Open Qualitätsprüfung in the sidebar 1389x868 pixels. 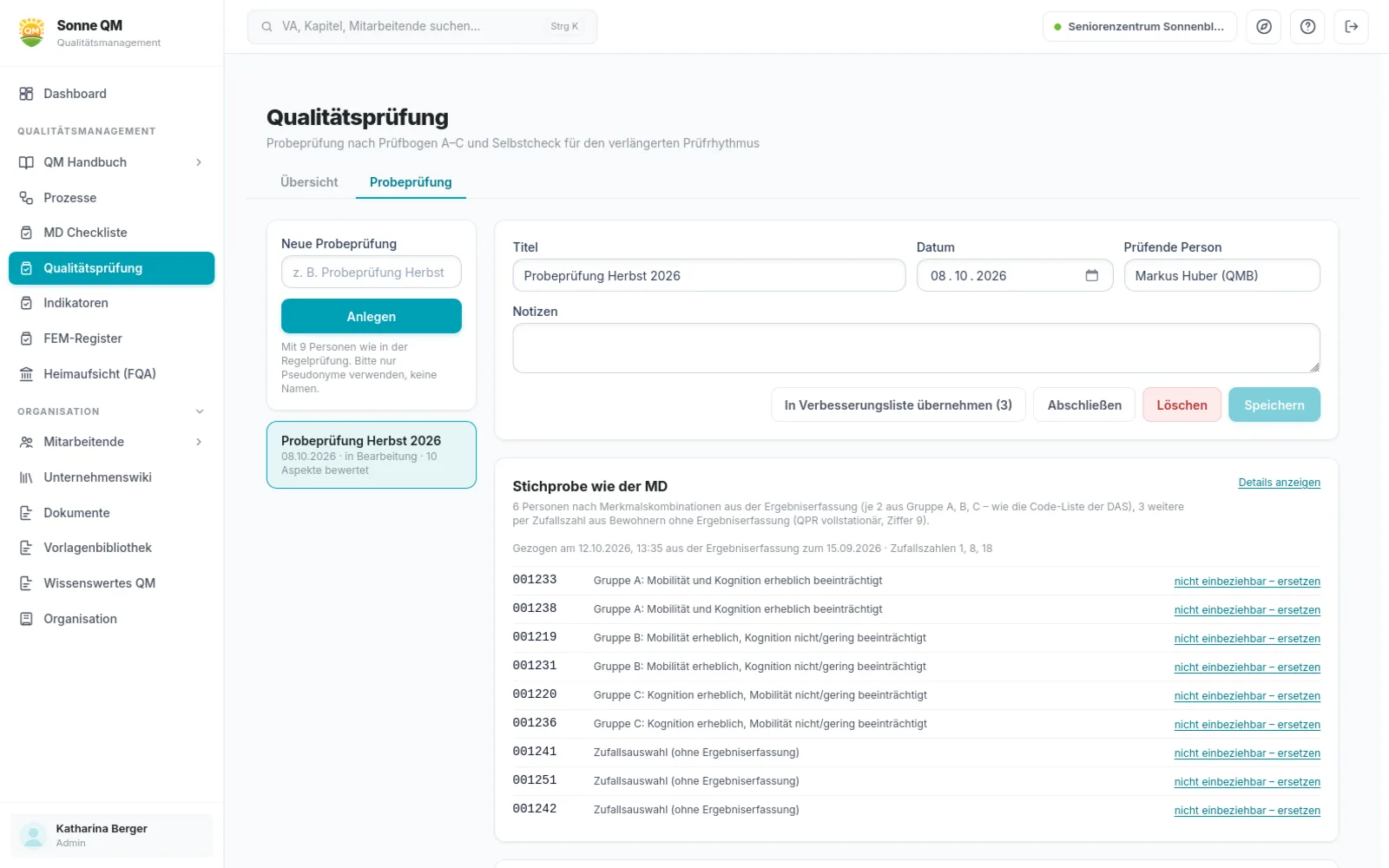(111, 268)
